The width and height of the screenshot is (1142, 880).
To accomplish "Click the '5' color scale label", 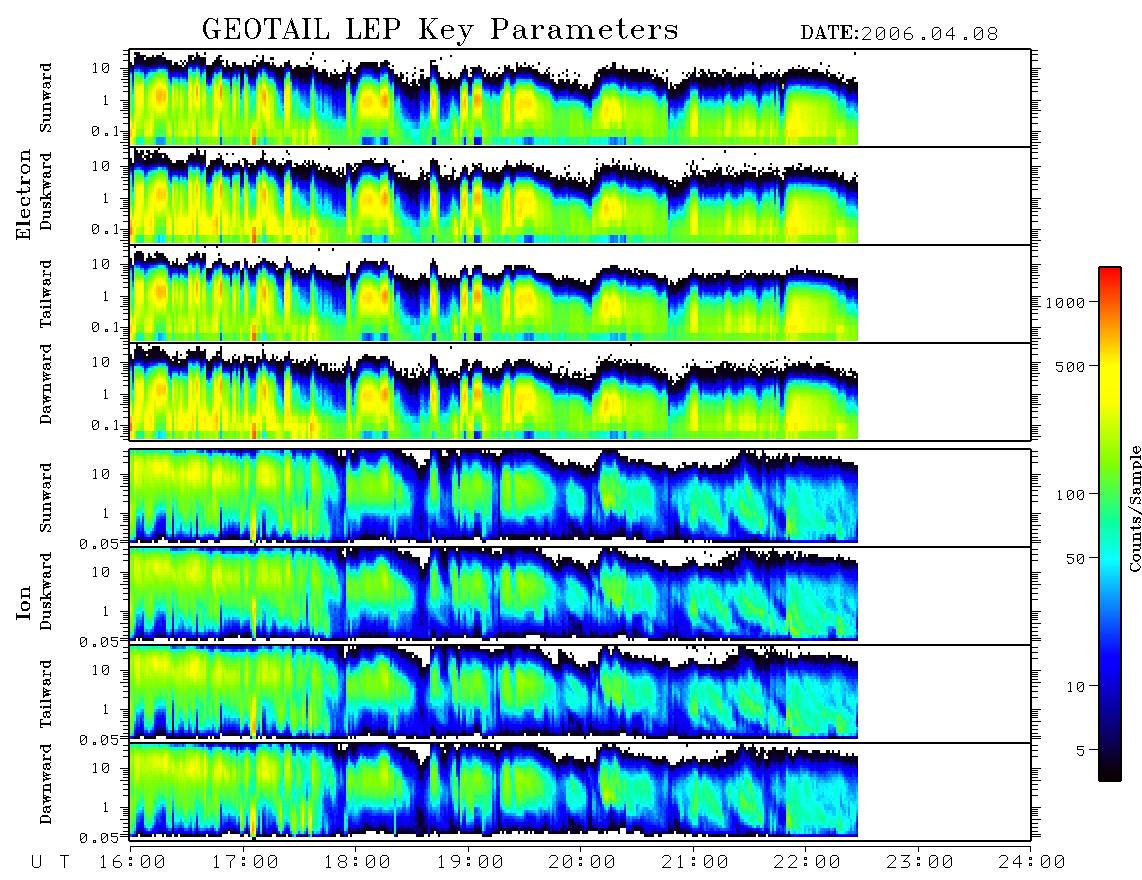I will pyautogui.click(x=1080, y=750).
